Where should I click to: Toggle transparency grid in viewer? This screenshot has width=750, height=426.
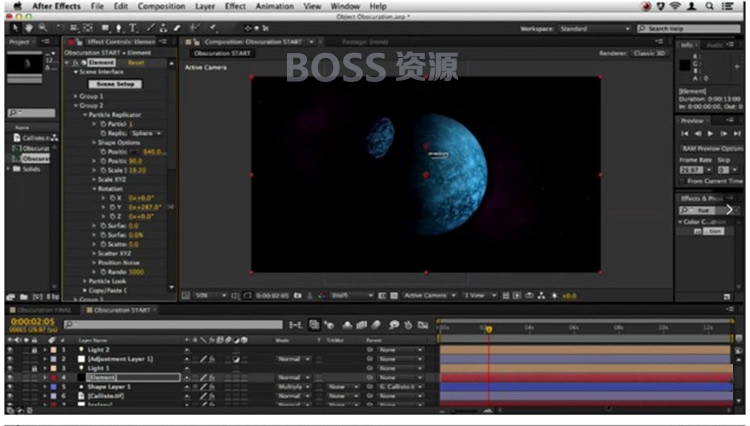pos(394,296)
